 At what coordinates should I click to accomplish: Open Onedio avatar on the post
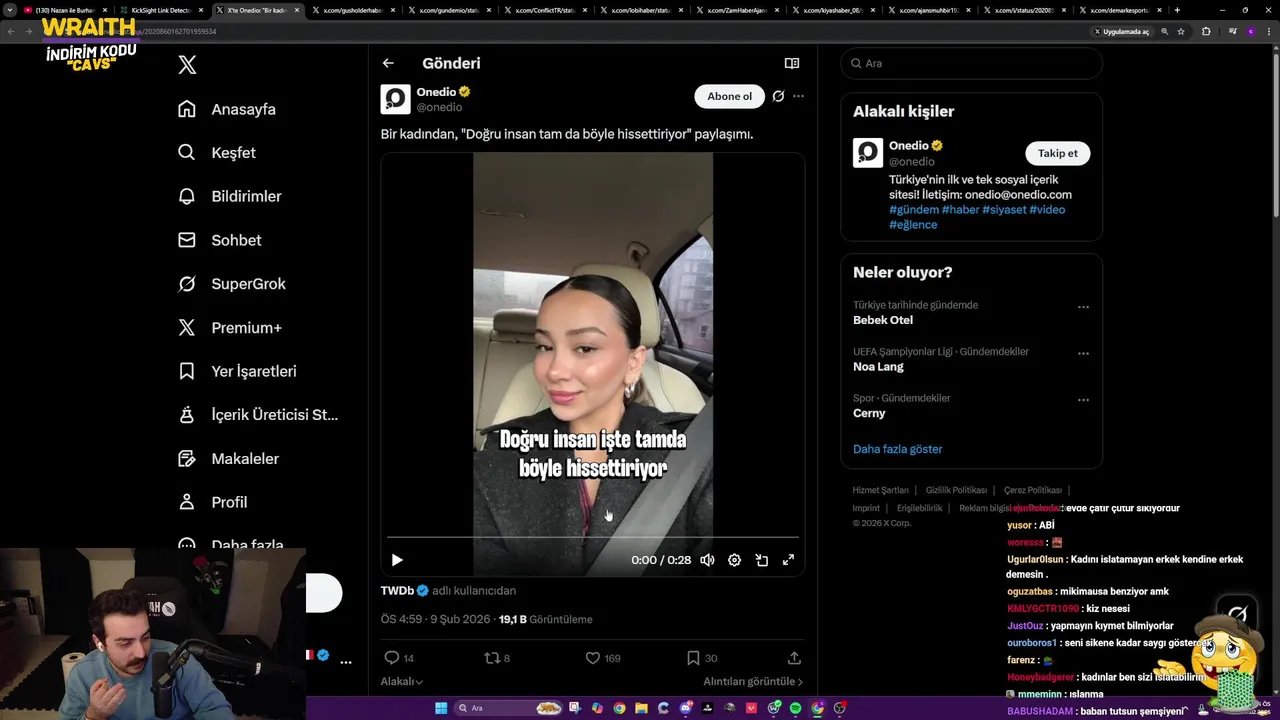click(396, 99)
